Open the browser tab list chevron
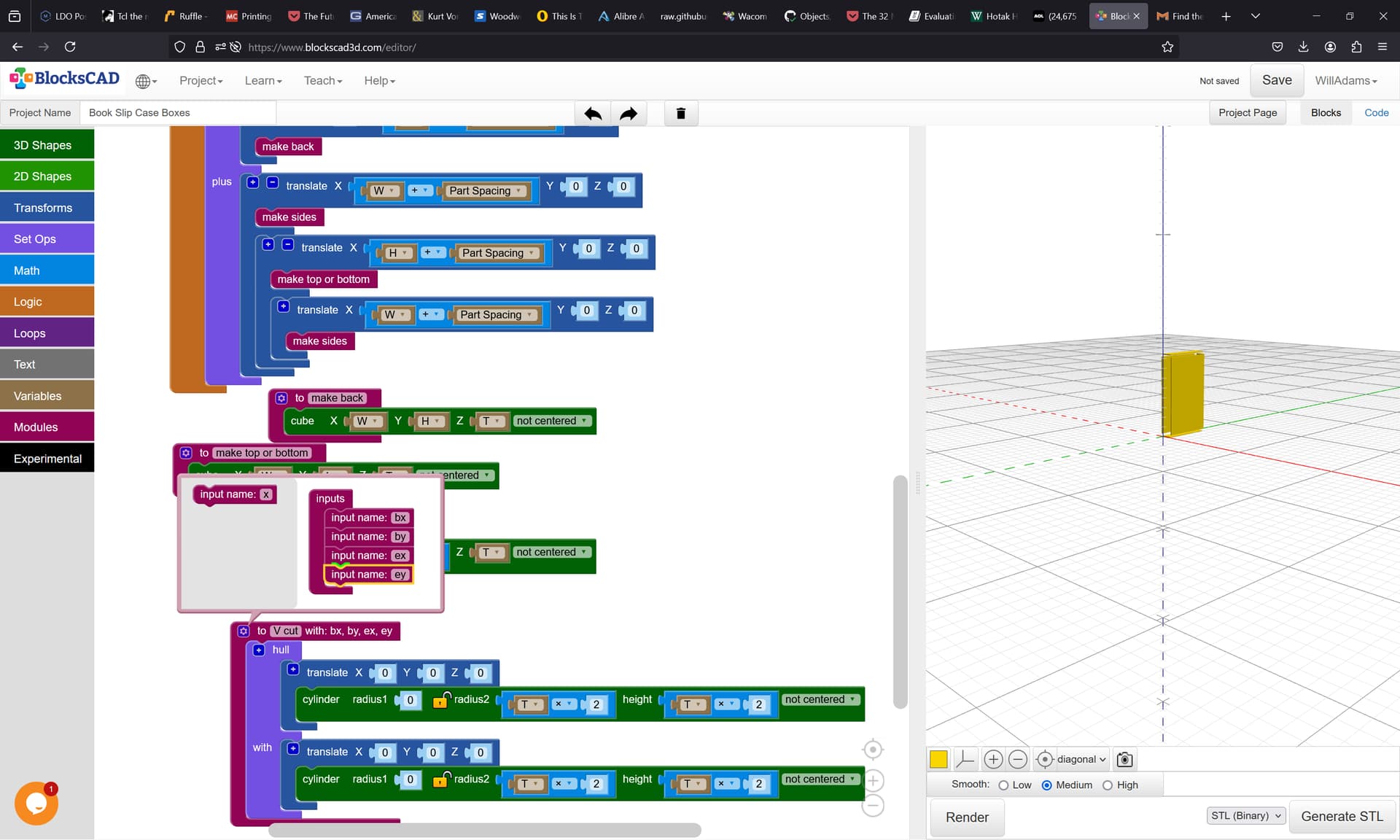 pyautogui.click(x=1255, y=16)
